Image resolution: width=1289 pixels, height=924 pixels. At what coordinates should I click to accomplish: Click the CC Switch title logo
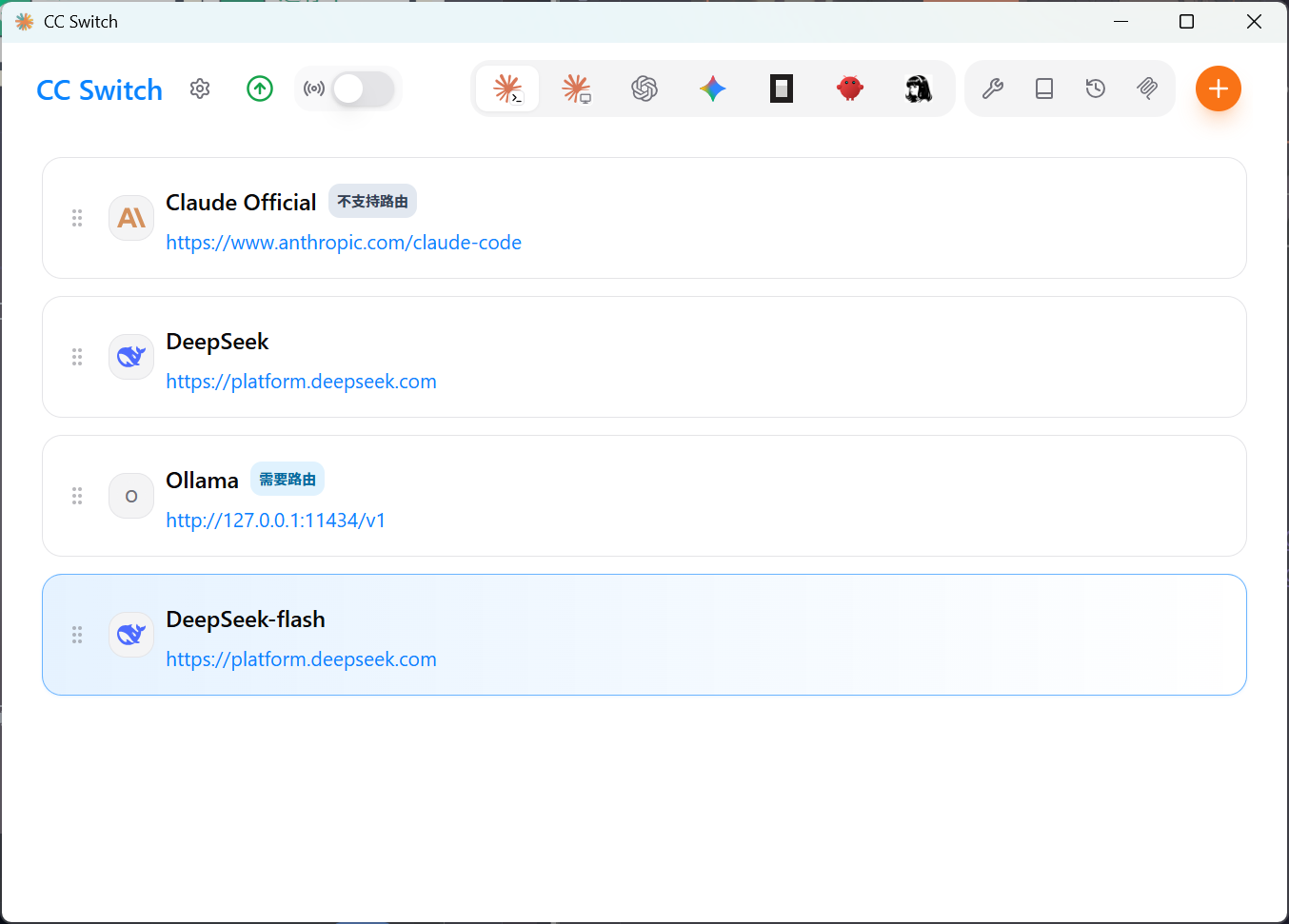(x=100, y=90)
